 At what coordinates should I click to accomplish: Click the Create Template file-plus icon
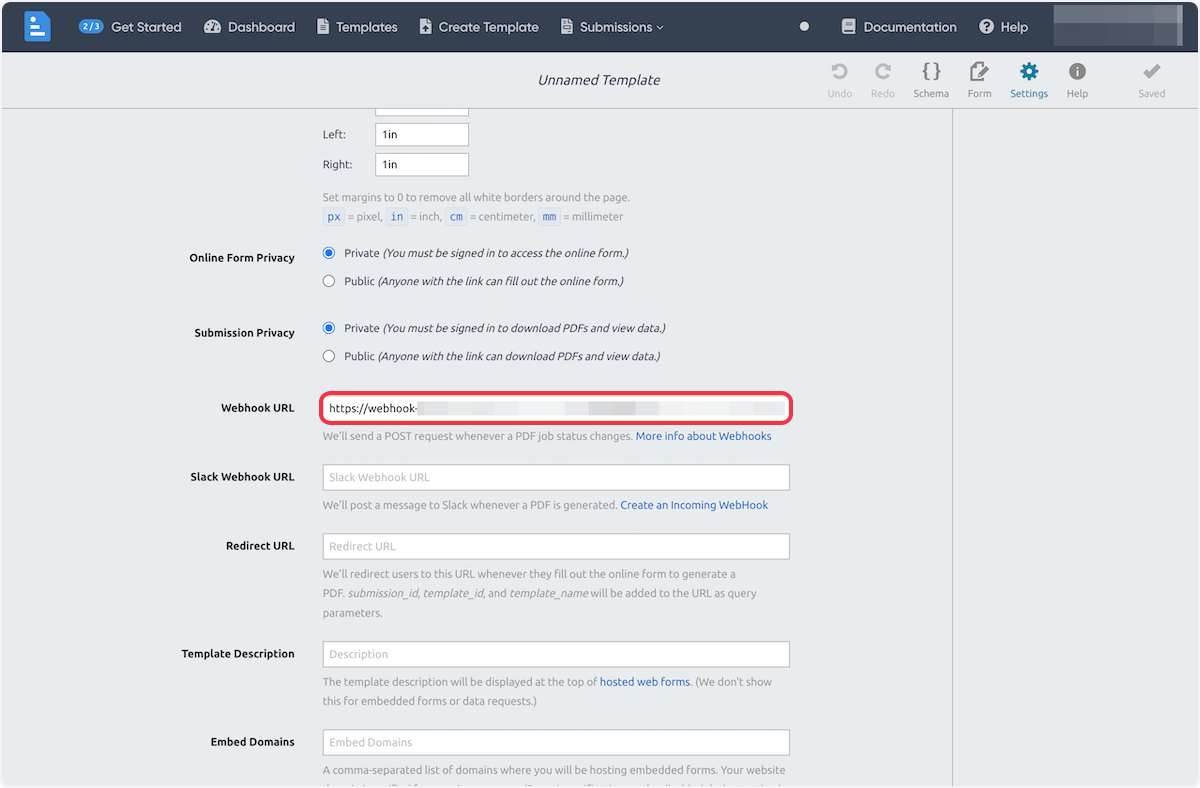pos(425,27)
